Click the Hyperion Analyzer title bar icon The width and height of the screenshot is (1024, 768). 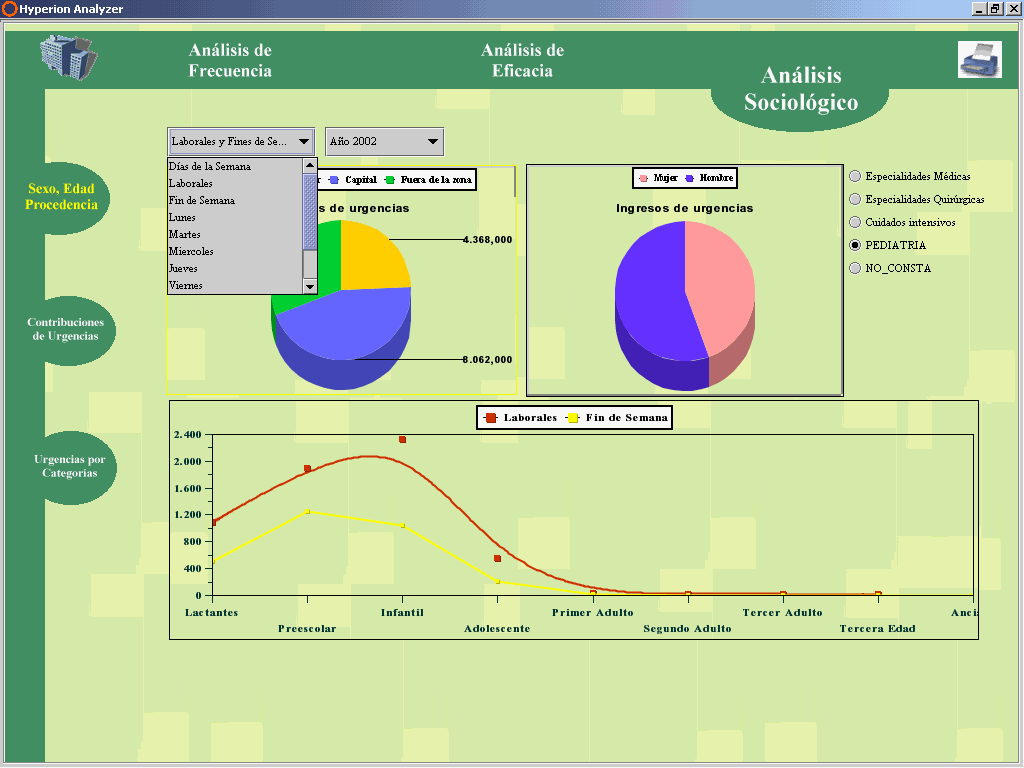coord(9,8)
